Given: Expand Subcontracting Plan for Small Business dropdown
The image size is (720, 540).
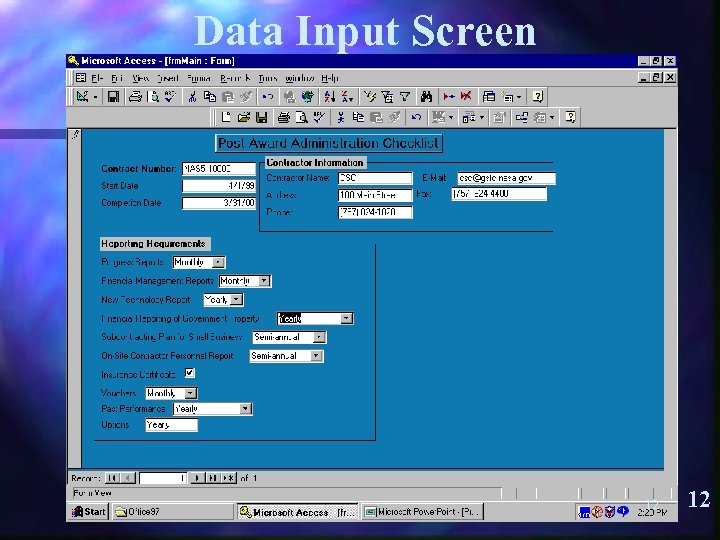Looking at the screenshot, I should click(x=319, y=338).
